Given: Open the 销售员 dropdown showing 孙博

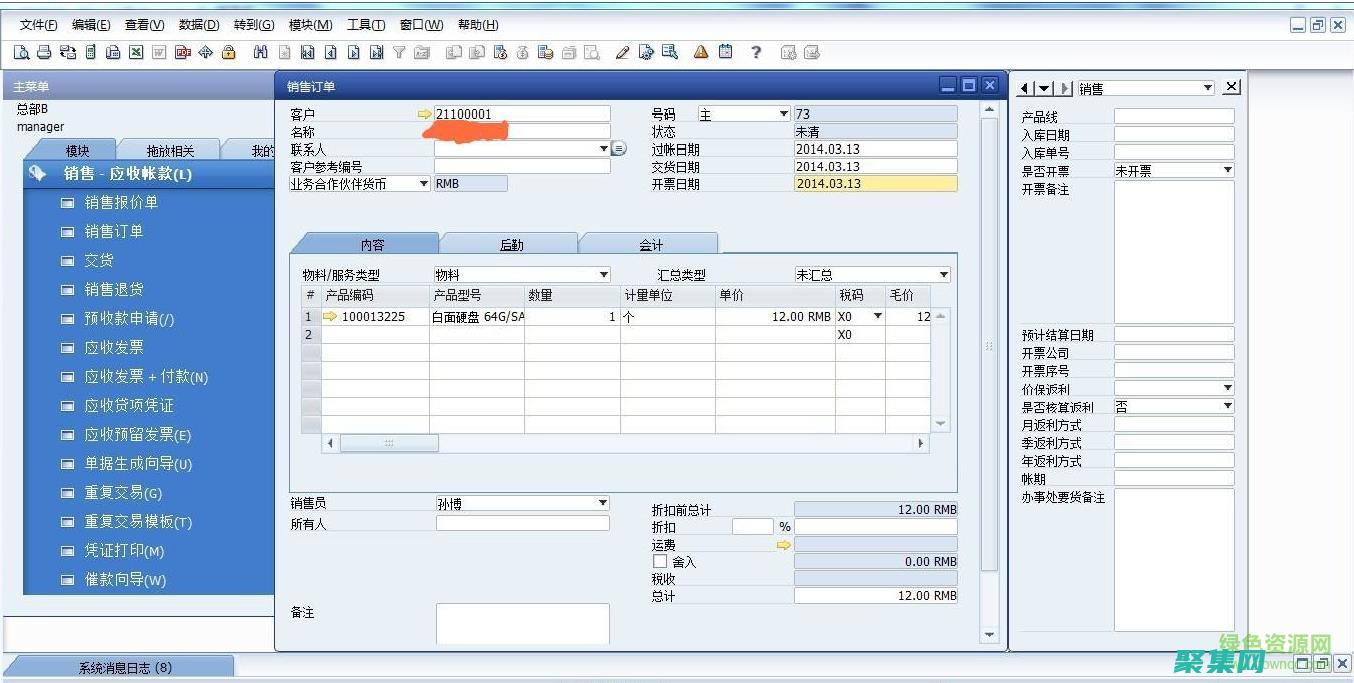Looking at the screenshot, I should (601, 503).
